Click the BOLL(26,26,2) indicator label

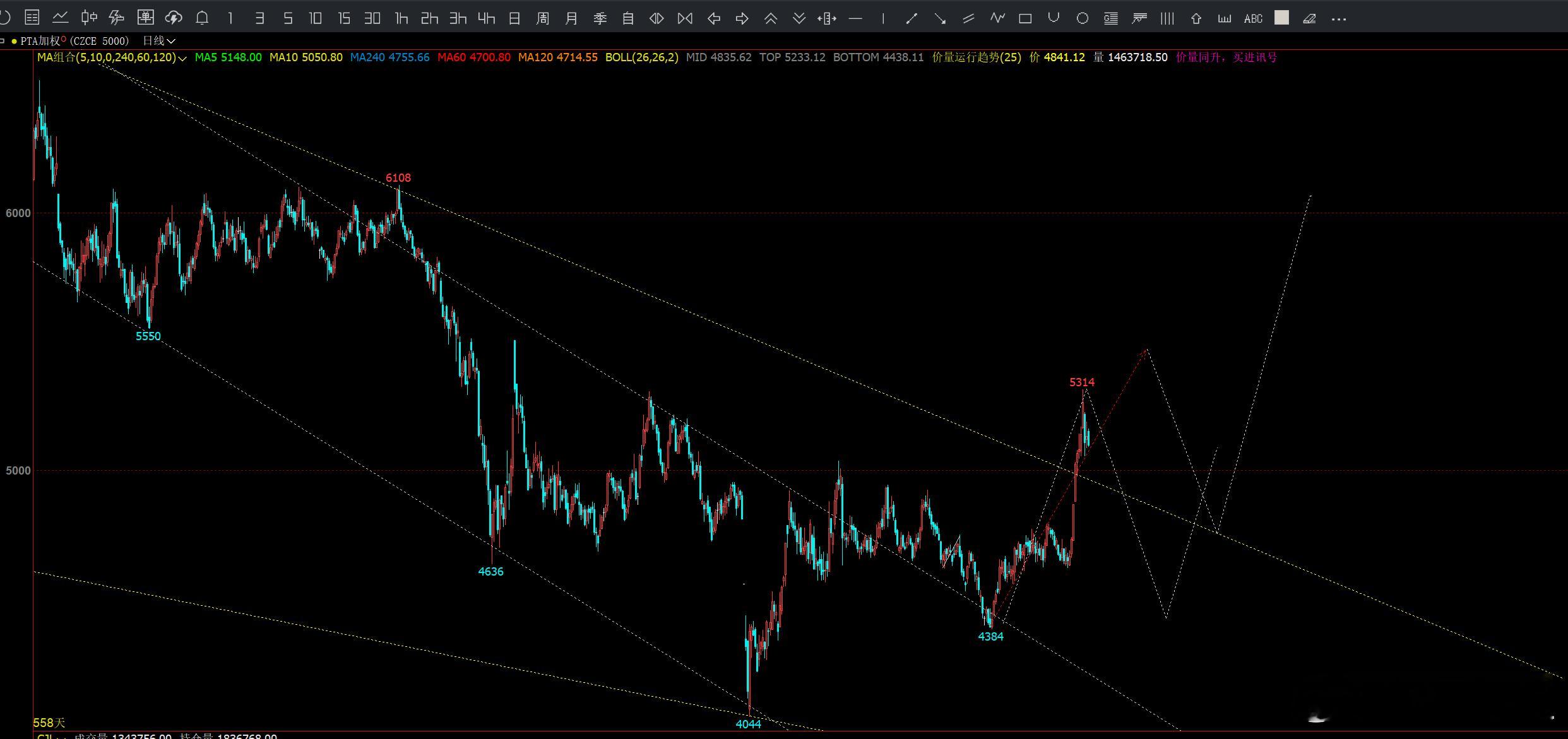[x=641, y=57]
